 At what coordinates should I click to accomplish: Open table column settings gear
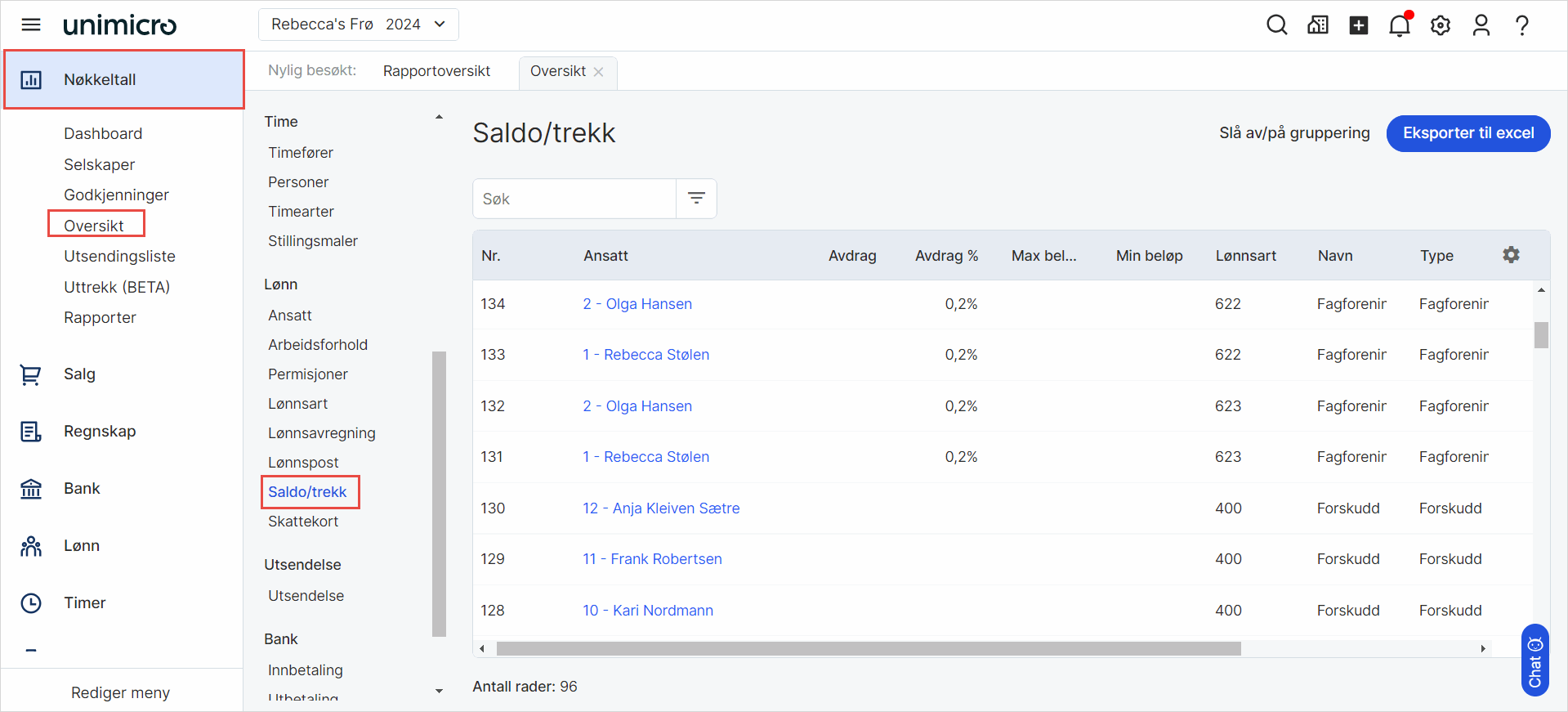pos(1511,255)
